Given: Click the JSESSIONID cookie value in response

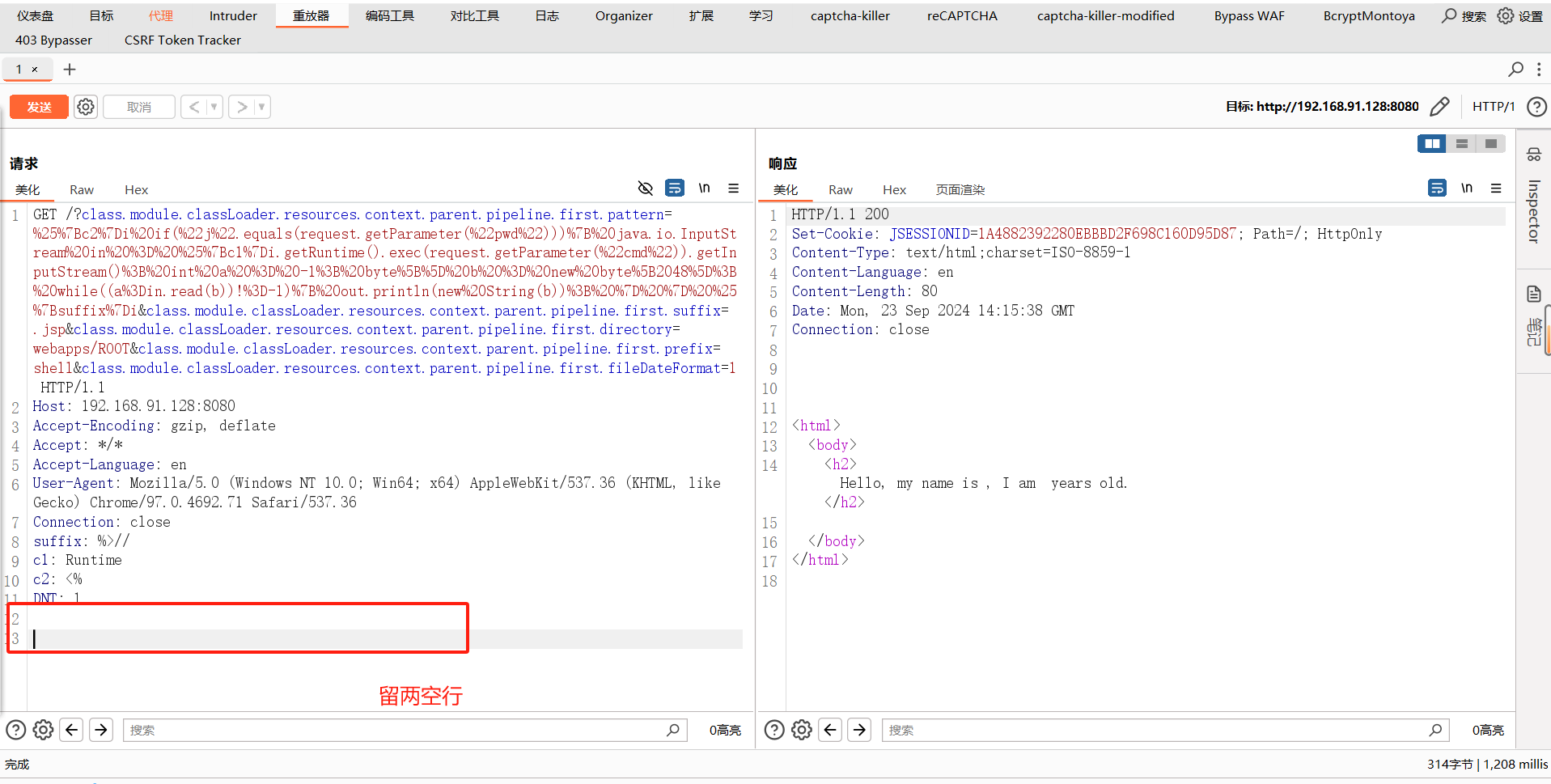Looking at the screenshot, I should [1107, 234].
